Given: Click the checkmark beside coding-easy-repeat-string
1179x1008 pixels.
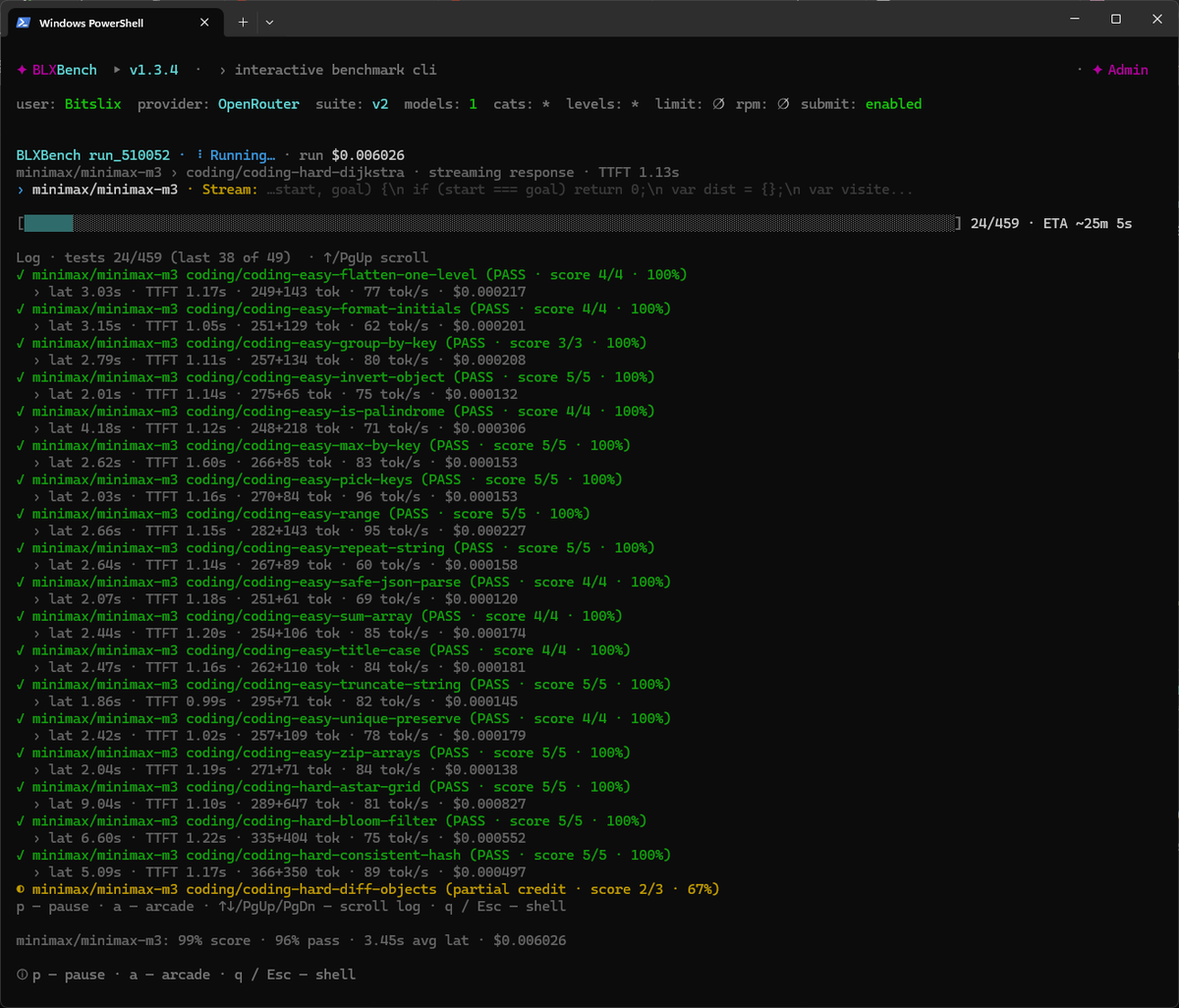Looking at the screenshot, I should click(x=21, y=548).
